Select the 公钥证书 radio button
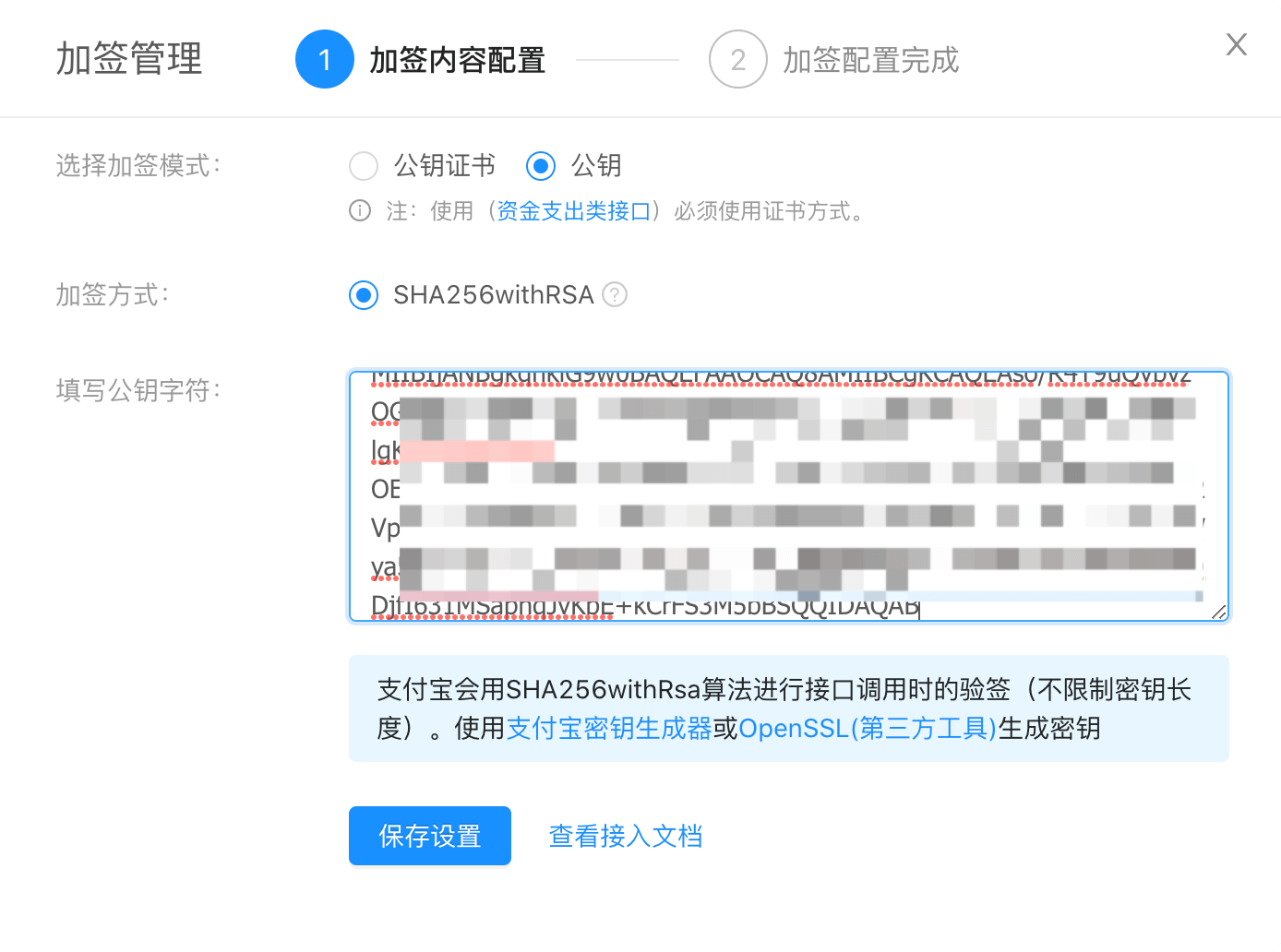This screenshot has height=952, width=1281. pos(364,166)
